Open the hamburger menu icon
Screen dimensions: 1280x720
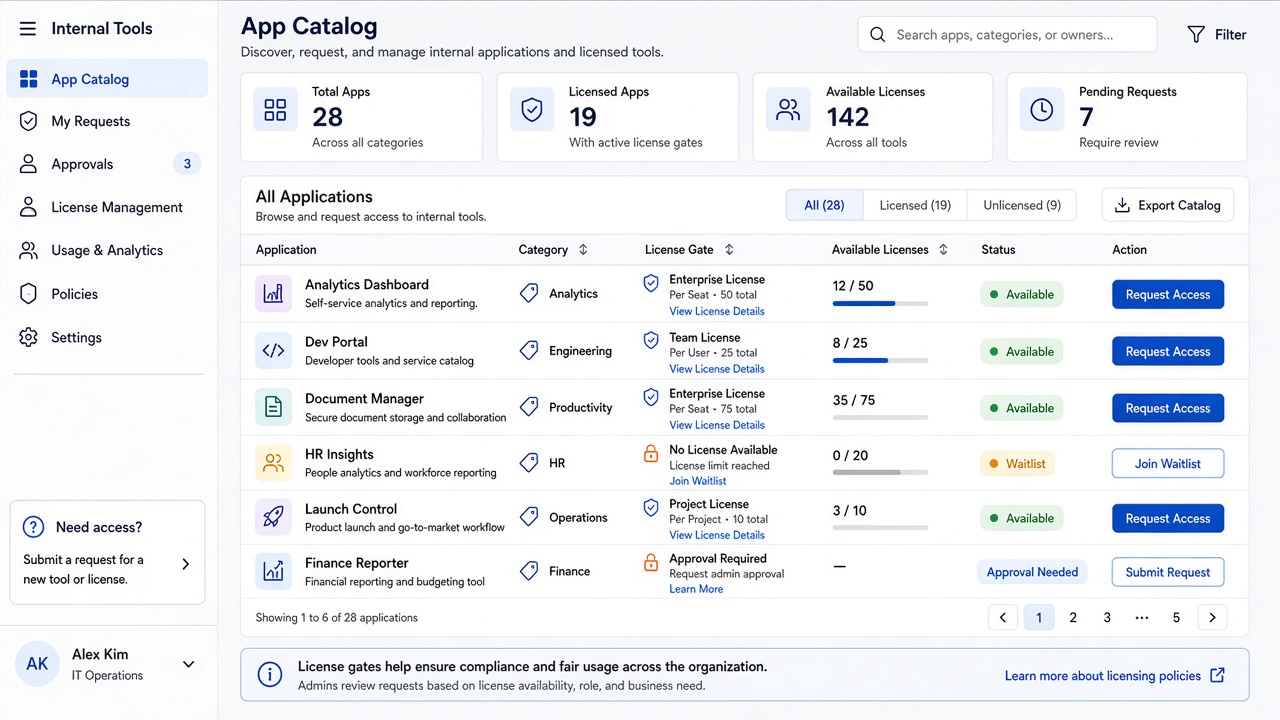pyautogui.click(x=28, y=29)
